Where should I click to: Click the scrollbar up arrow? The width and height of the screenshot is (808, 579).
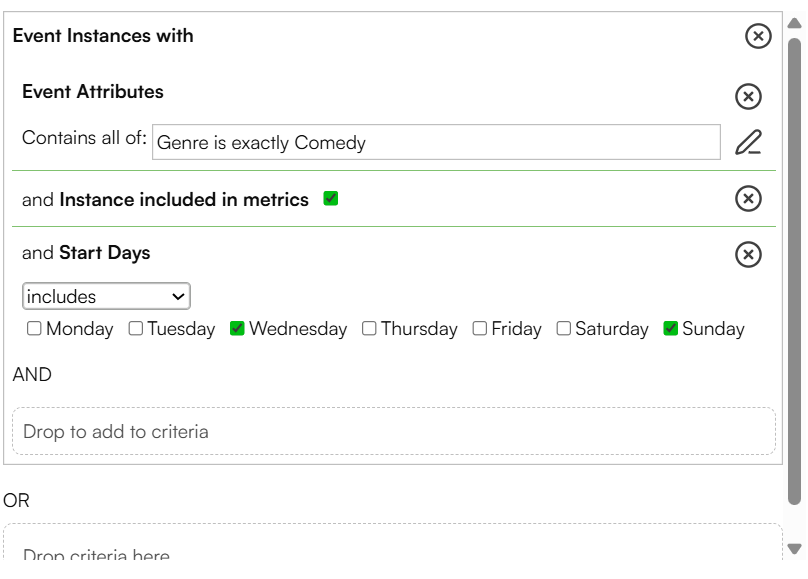(x=795, y=23)
